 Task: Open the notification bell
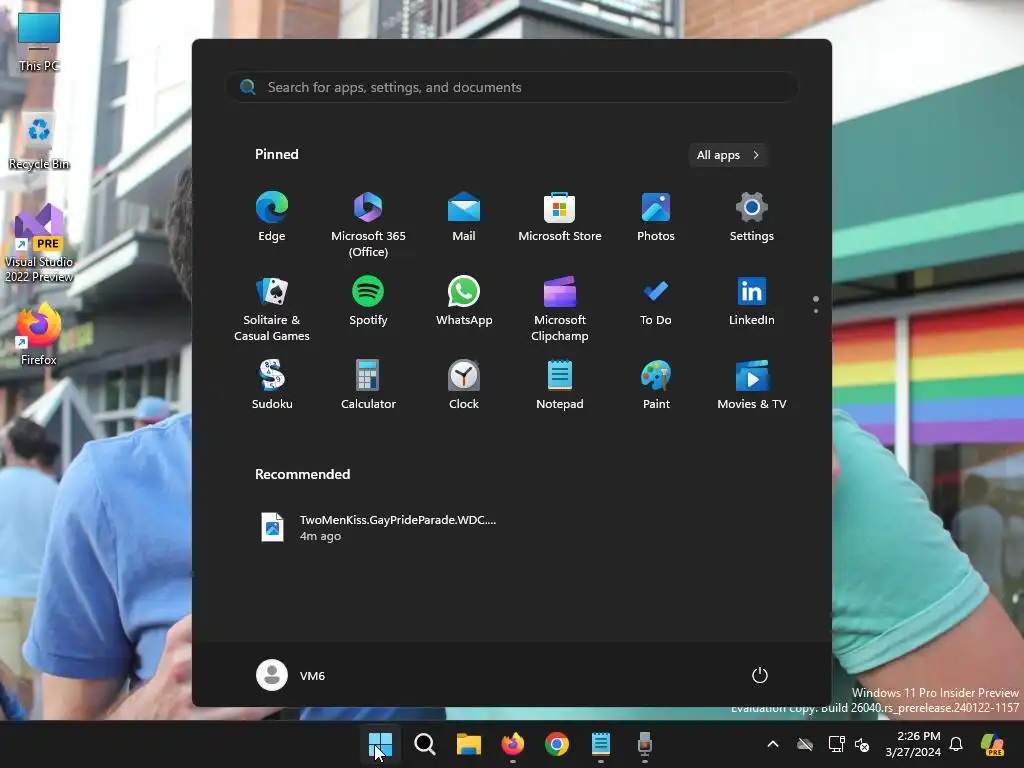tap(956, 744)
